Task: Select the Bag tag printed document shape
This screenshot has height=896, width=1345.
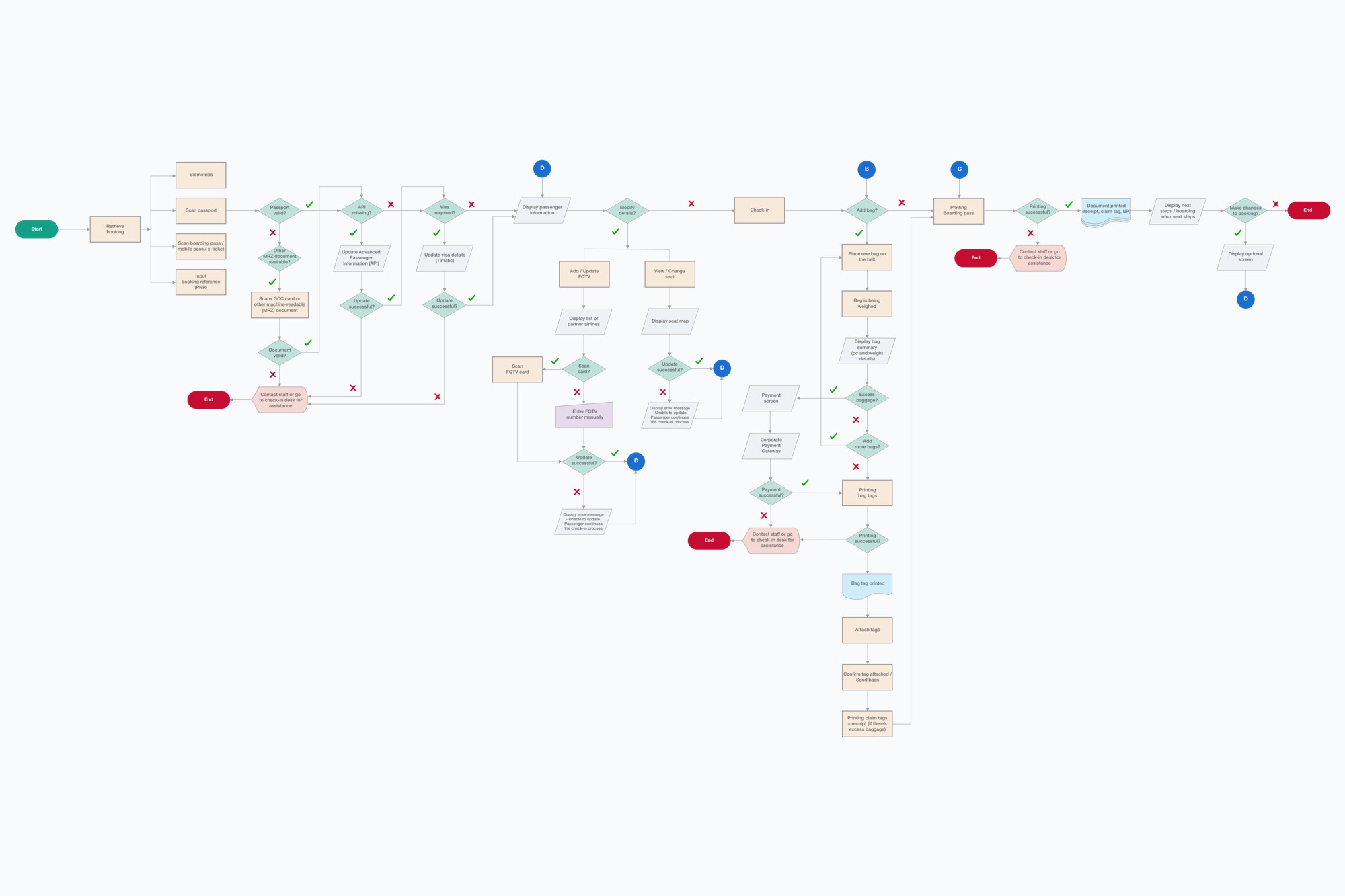Action: click(x=867, y=584)
